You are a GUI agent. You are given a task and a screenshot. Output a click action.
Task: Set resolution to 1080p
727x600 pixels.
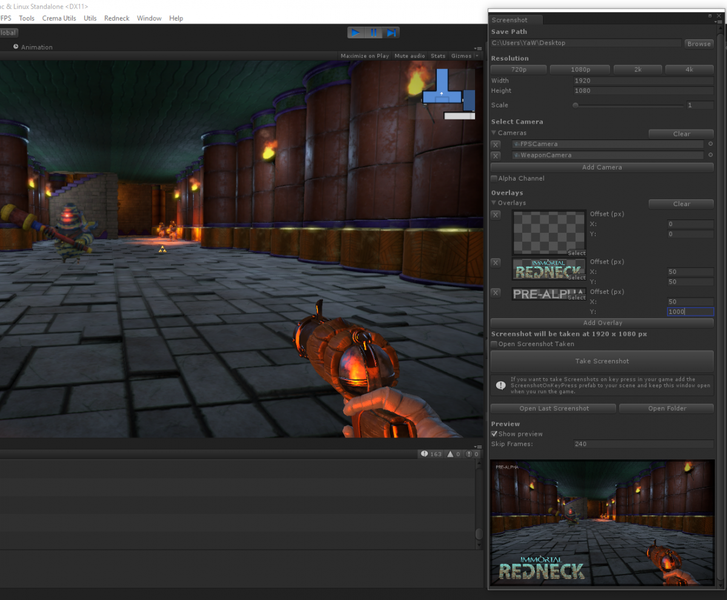point(580,69)
